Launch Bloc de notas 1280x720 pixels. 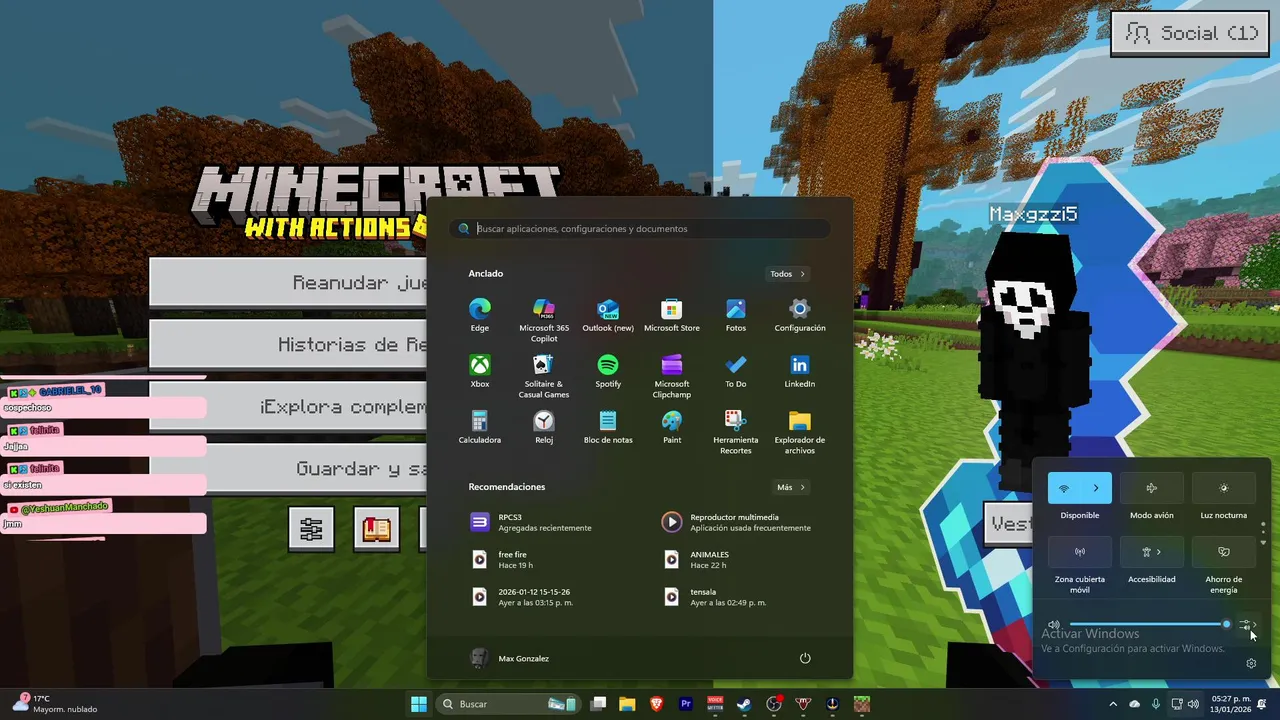pyautogui.click(x=608, y=427)
